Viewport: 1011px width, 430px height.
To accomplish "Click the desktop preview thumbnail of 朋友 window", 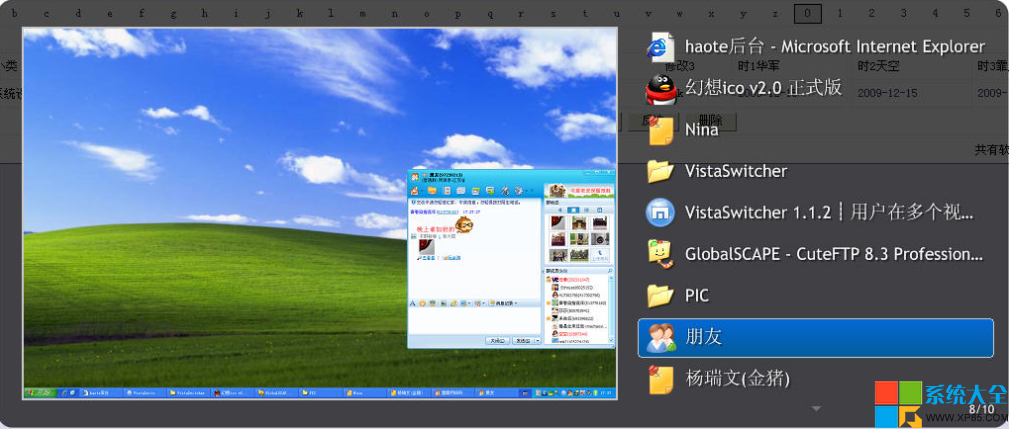I will [320, 213].
